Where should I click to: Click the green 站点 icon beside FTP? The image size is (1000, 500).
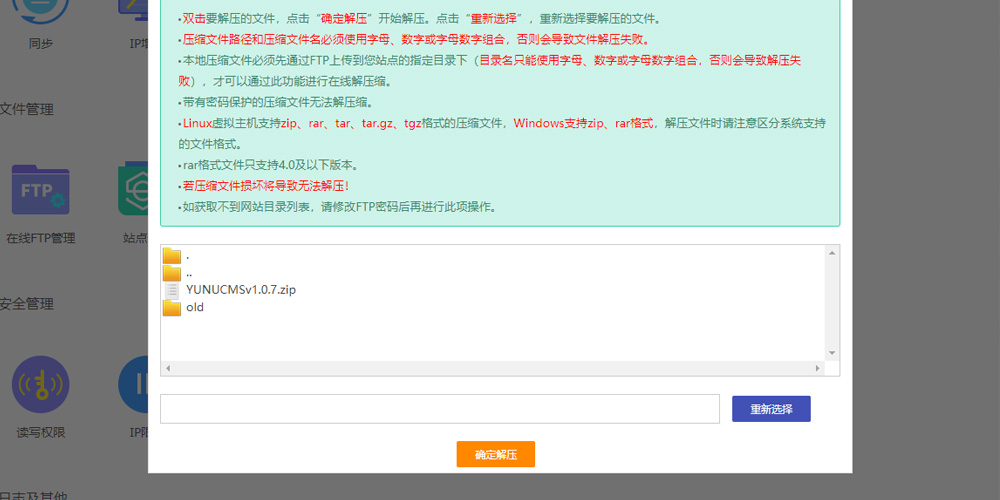134,190
